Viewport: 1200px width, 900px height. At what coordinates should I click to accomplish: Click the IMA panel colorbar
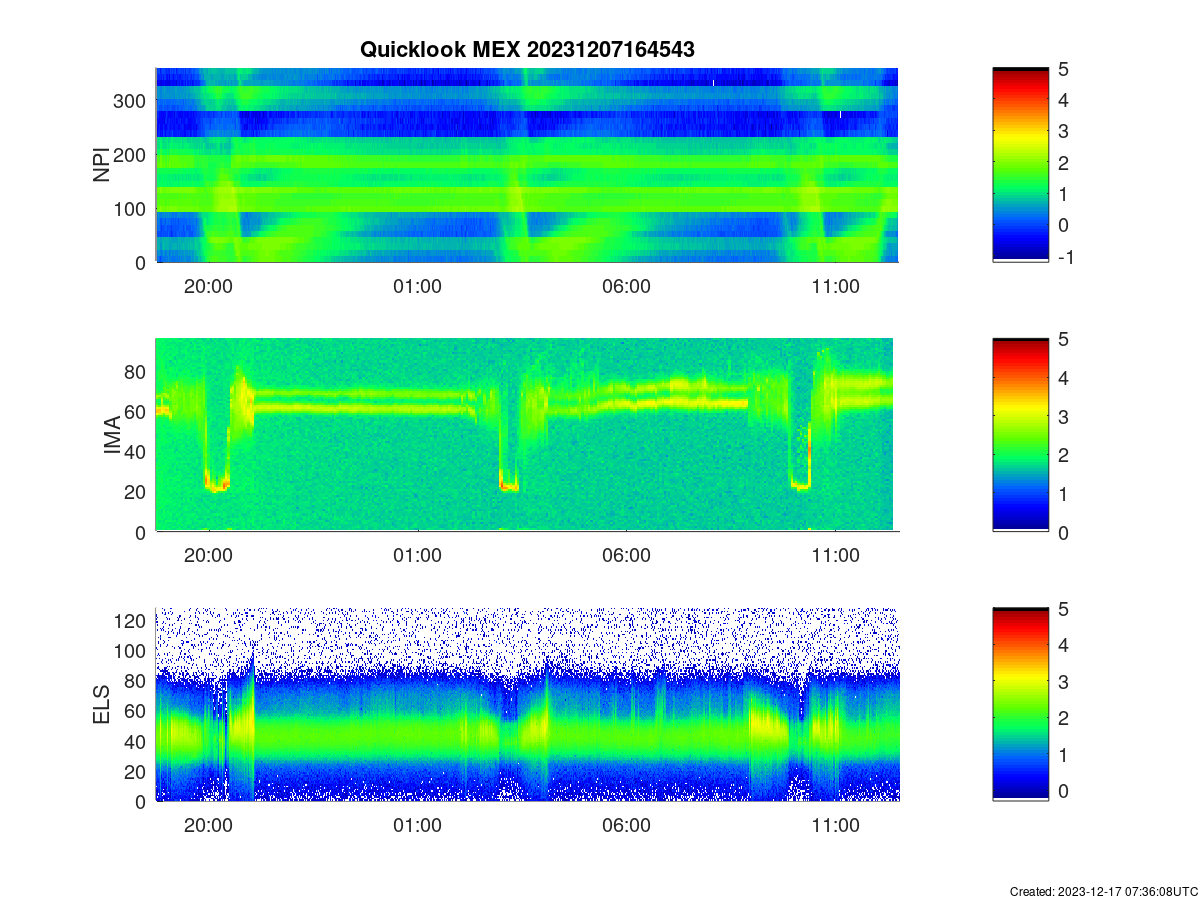click(x=1020, y=434)
